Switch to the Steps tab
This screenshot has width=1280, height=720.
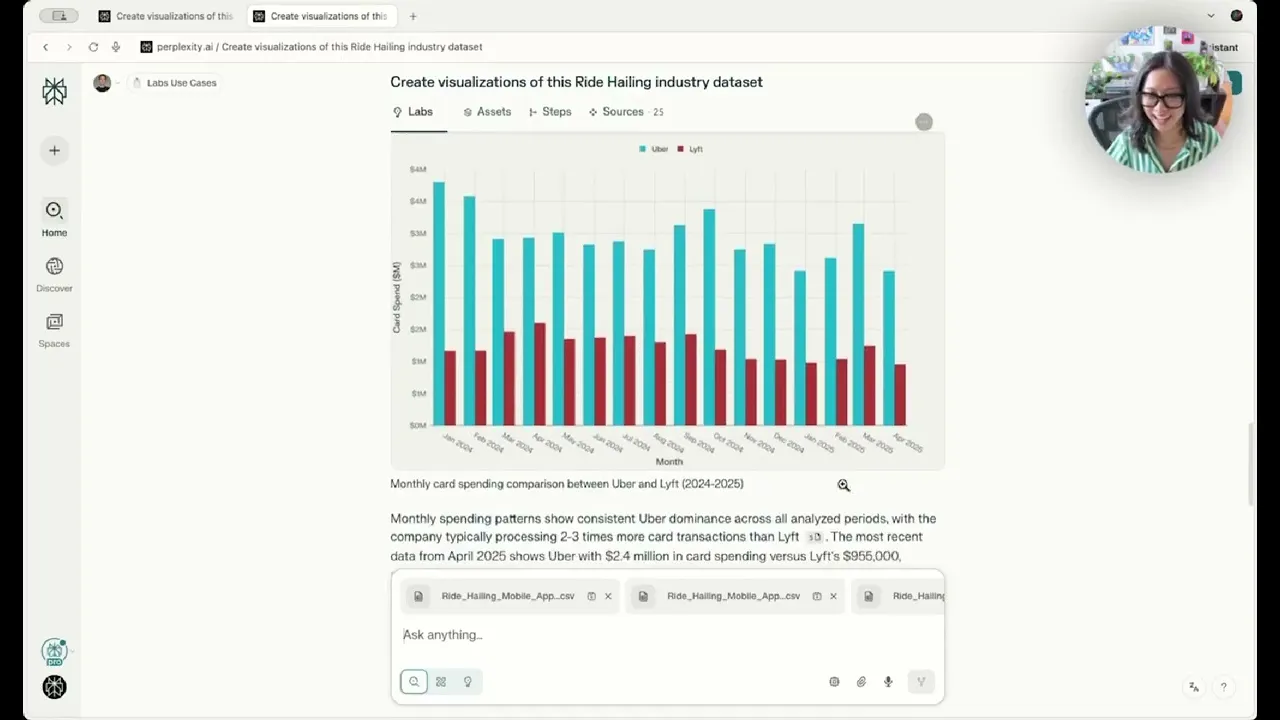pyautogui.click(x=550, y=112)
